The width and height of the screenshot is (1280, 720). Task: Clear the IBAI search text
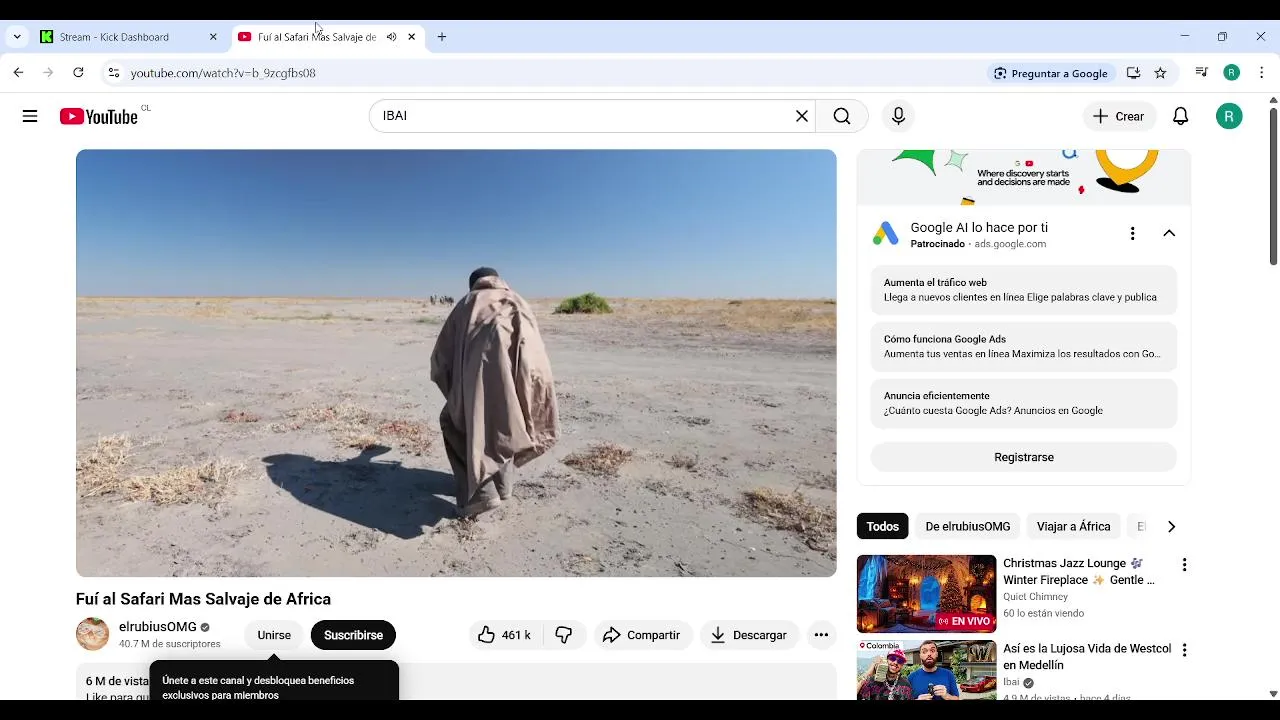coord(801,116)
